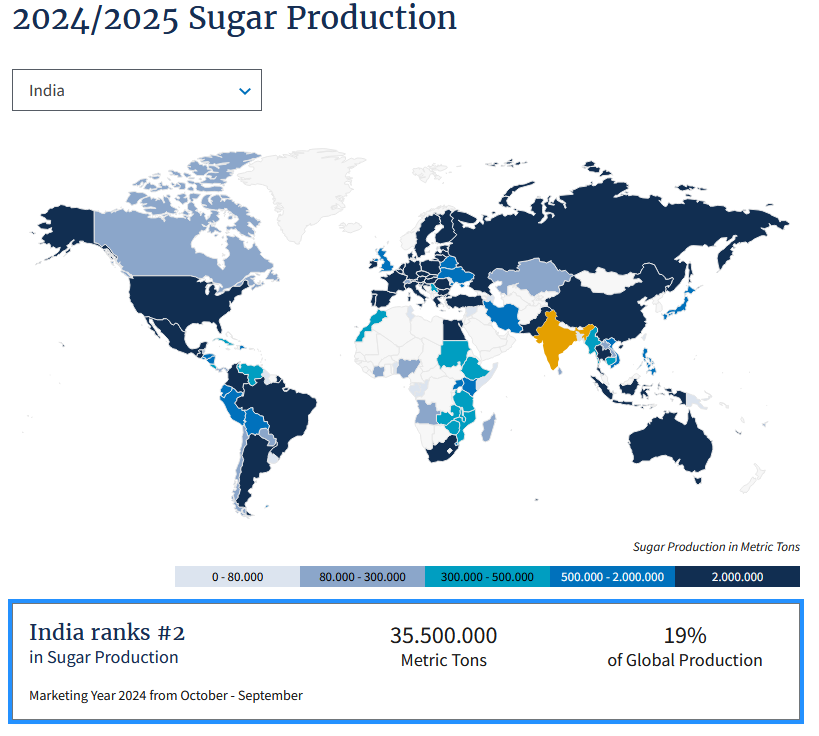
Task: Open the India country dropdown
Action: 136,90
